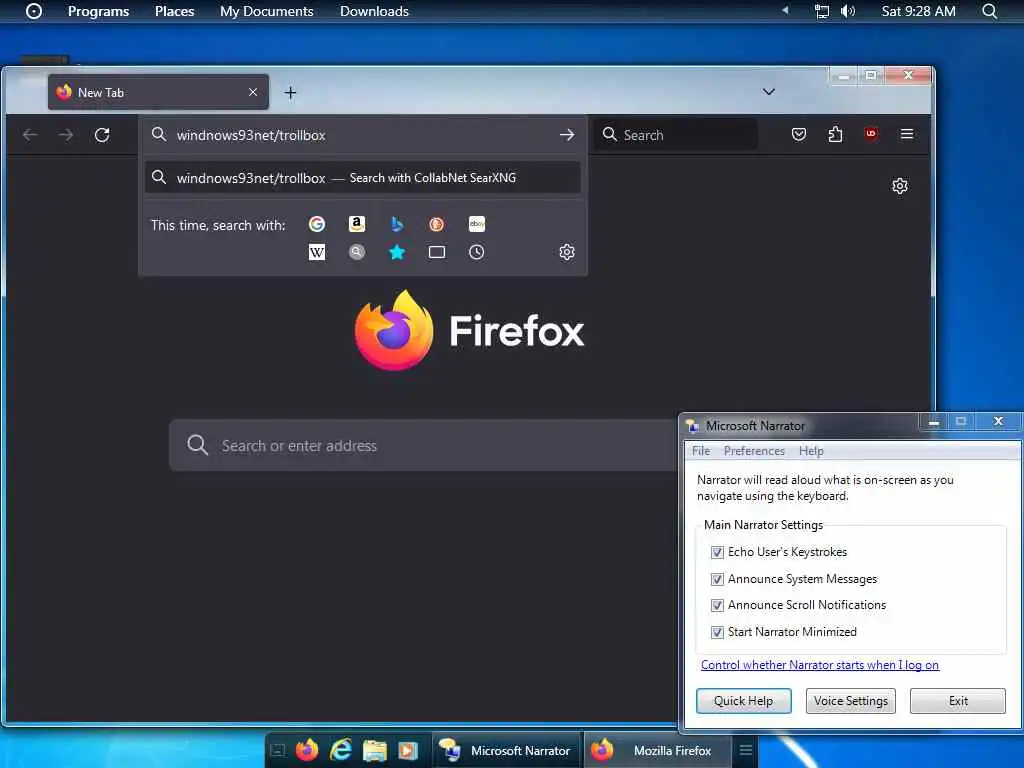Click Exit button in Narrator

coord(958,701)
